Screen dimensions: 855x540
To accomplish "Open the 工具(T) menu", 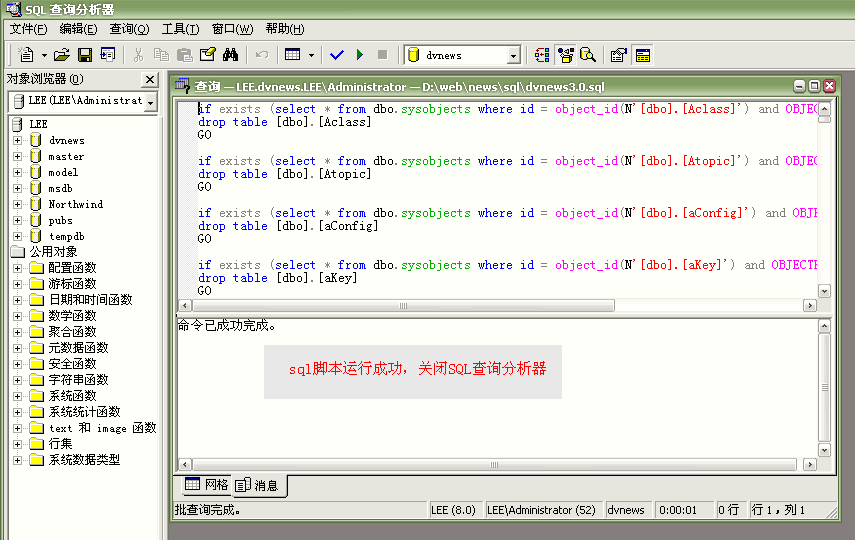I will click(180, 29).
